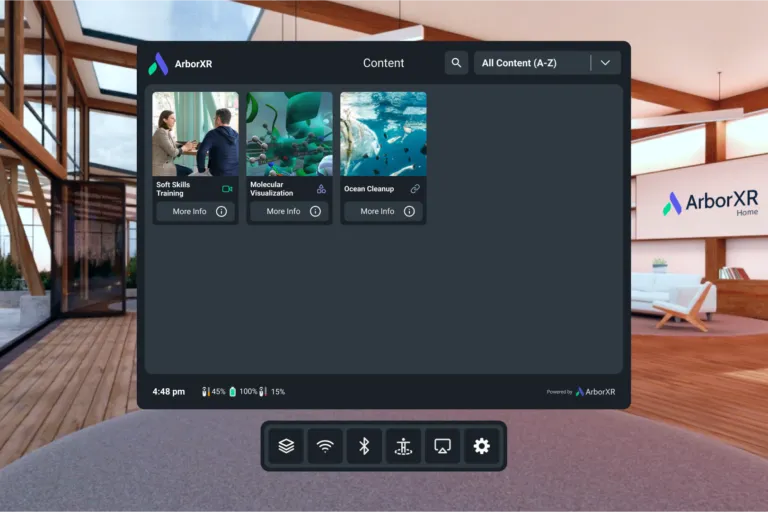
Task: Open the search magnifier button
Action: [456, 63]
